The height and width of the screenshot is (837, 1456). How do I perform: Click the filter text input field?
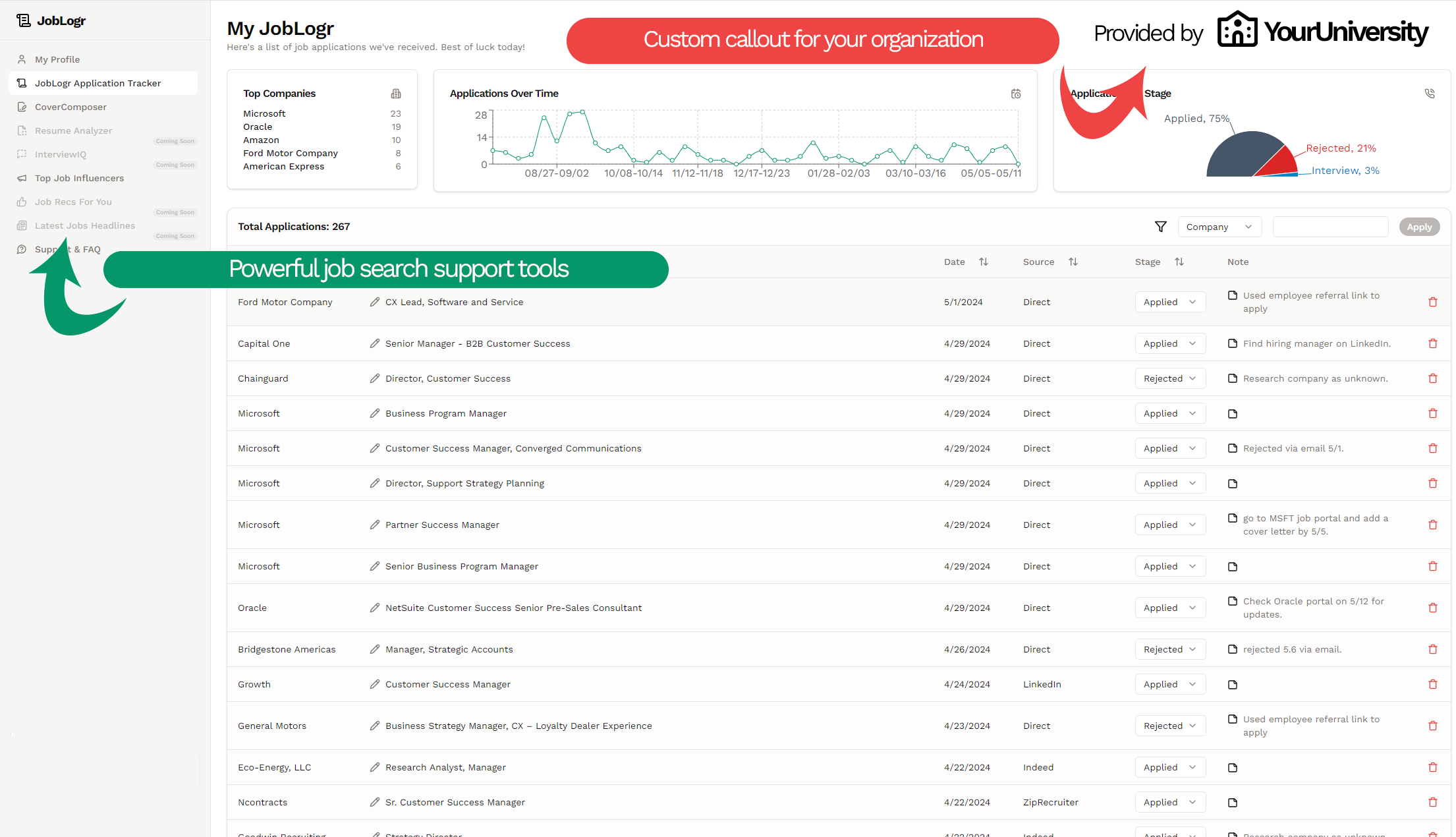1330,227
